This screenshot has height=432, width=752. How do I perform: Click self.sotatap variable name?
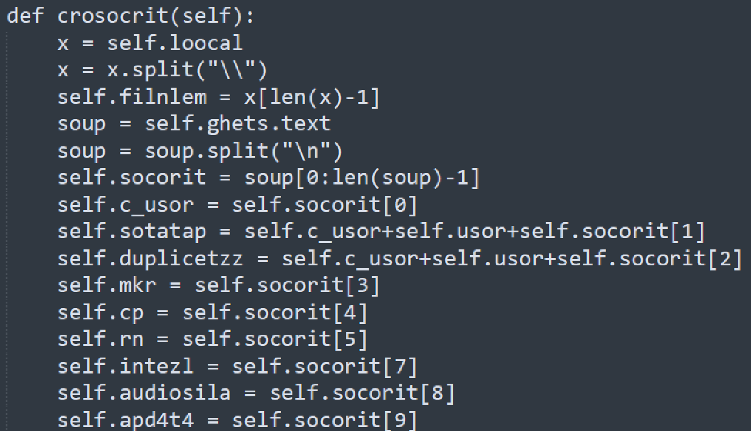132,232
